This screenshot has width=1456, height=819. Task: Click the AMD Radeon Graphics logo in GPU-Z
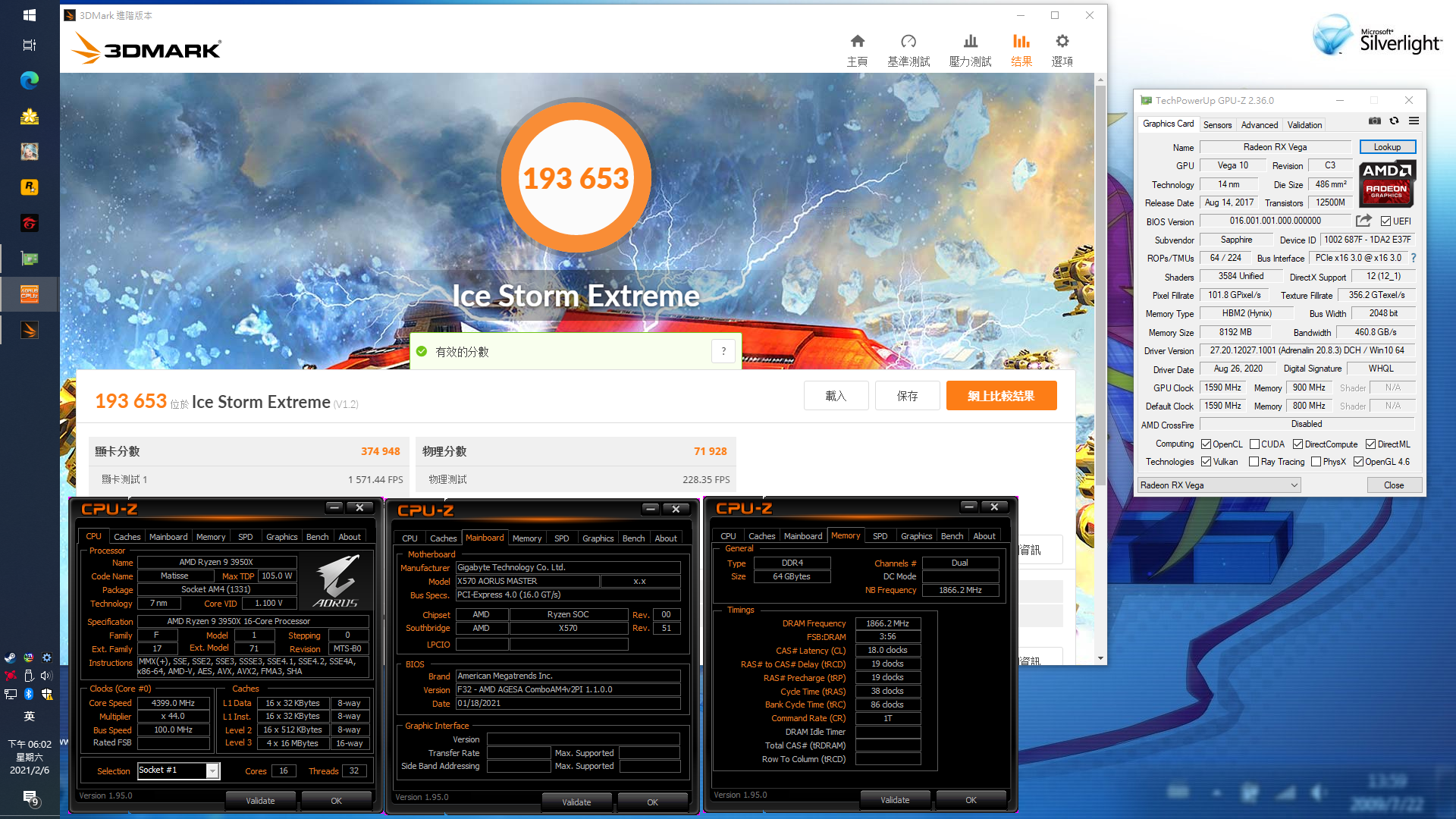[x=1387, y=184]
